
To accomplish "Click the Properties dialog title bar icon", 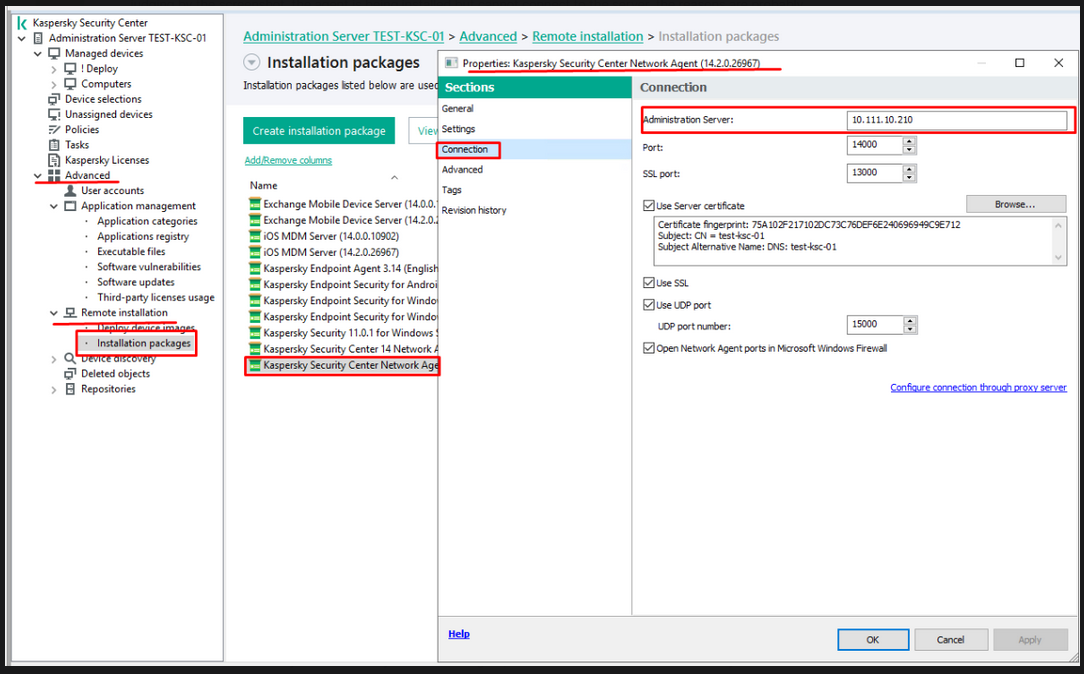I will point(451,63).
